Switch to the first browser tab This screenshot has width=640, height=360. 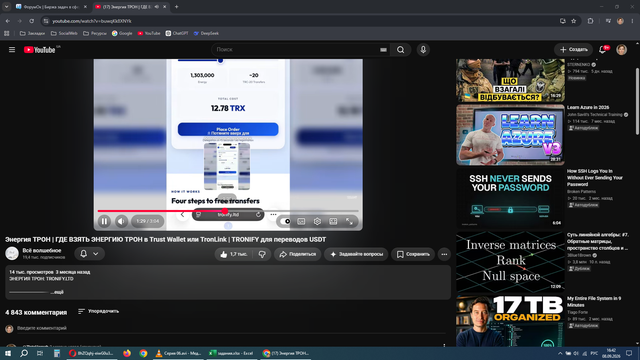click(50, 7)
